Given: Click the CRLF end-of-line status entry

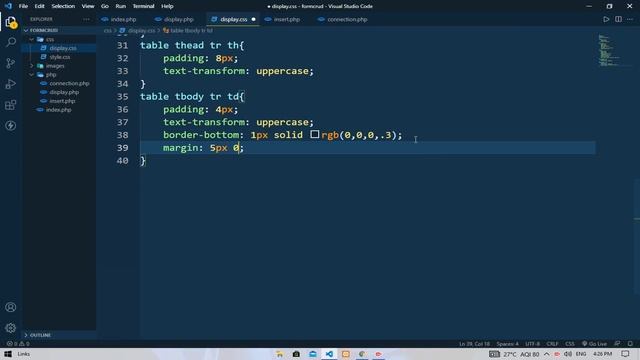Looking at the screenshot, I should tap(552, 344).
